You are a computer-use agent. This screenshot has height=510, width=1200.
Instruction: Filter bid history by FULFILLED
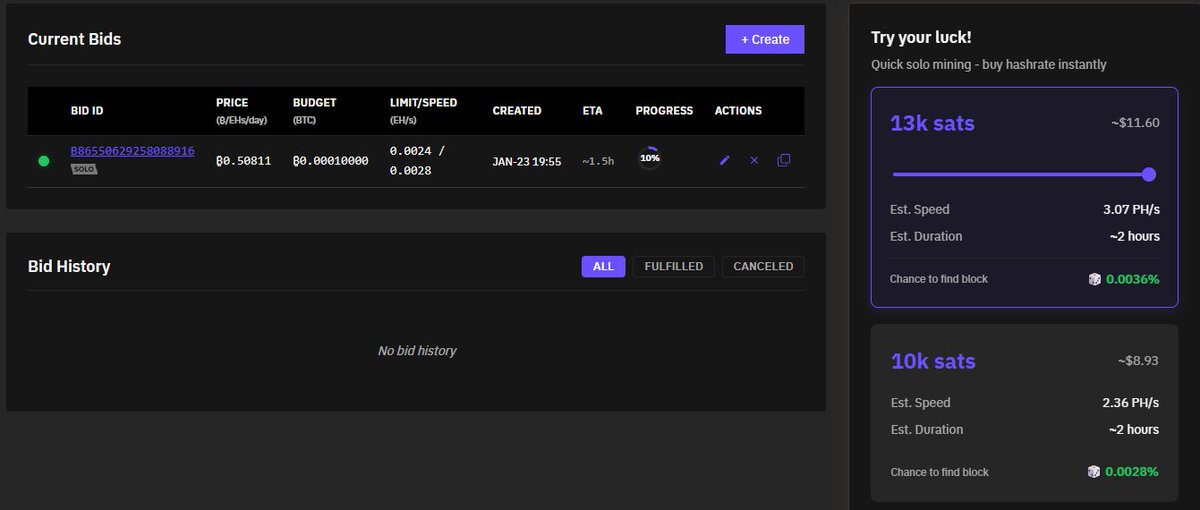[674, 266]
